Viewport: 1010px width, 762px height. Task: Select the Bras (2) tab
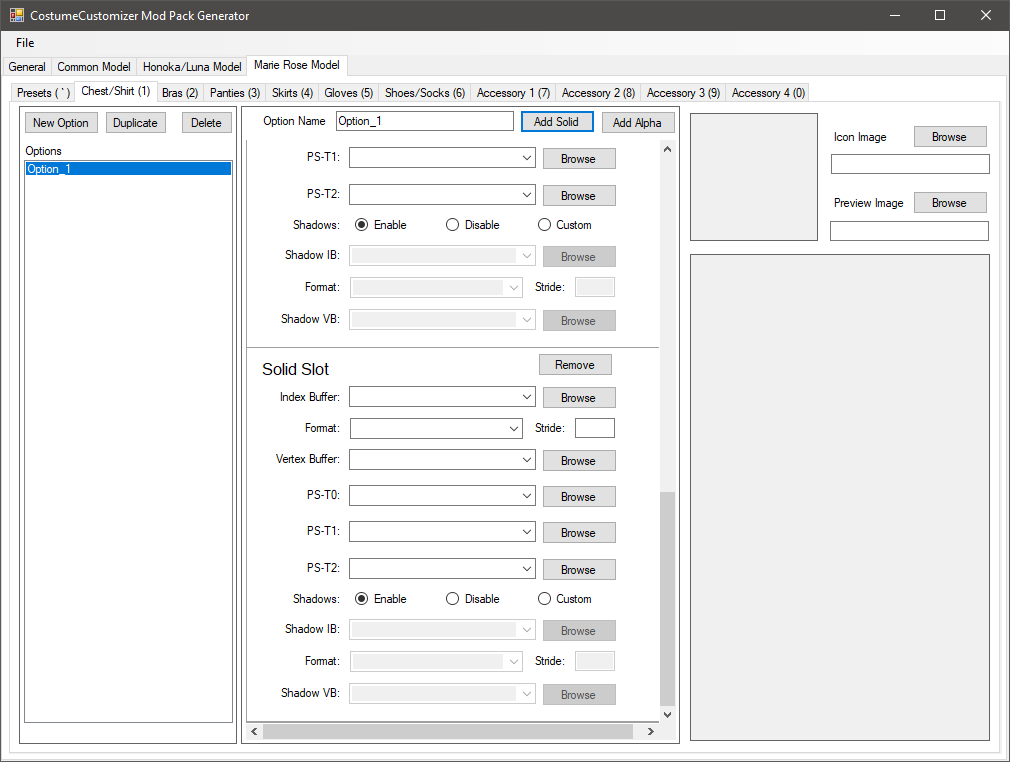click(180, 93)
